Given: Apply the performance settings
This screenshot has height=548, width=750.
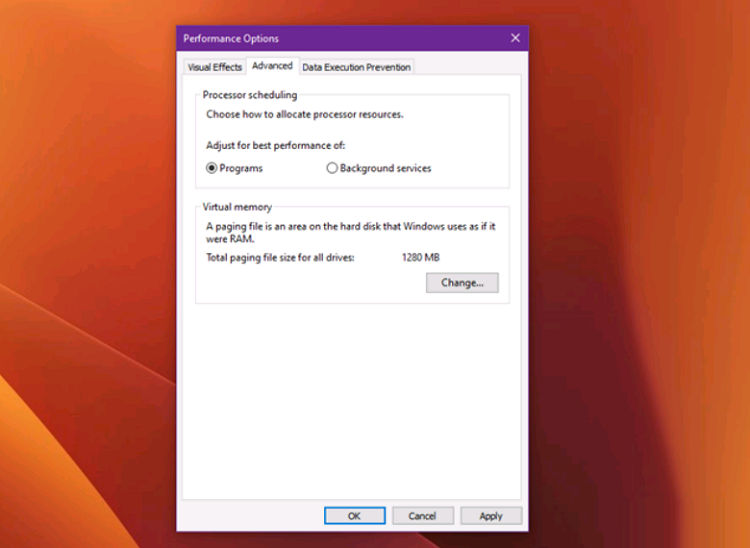Looking at the screenshot, I should click(491, 516).
